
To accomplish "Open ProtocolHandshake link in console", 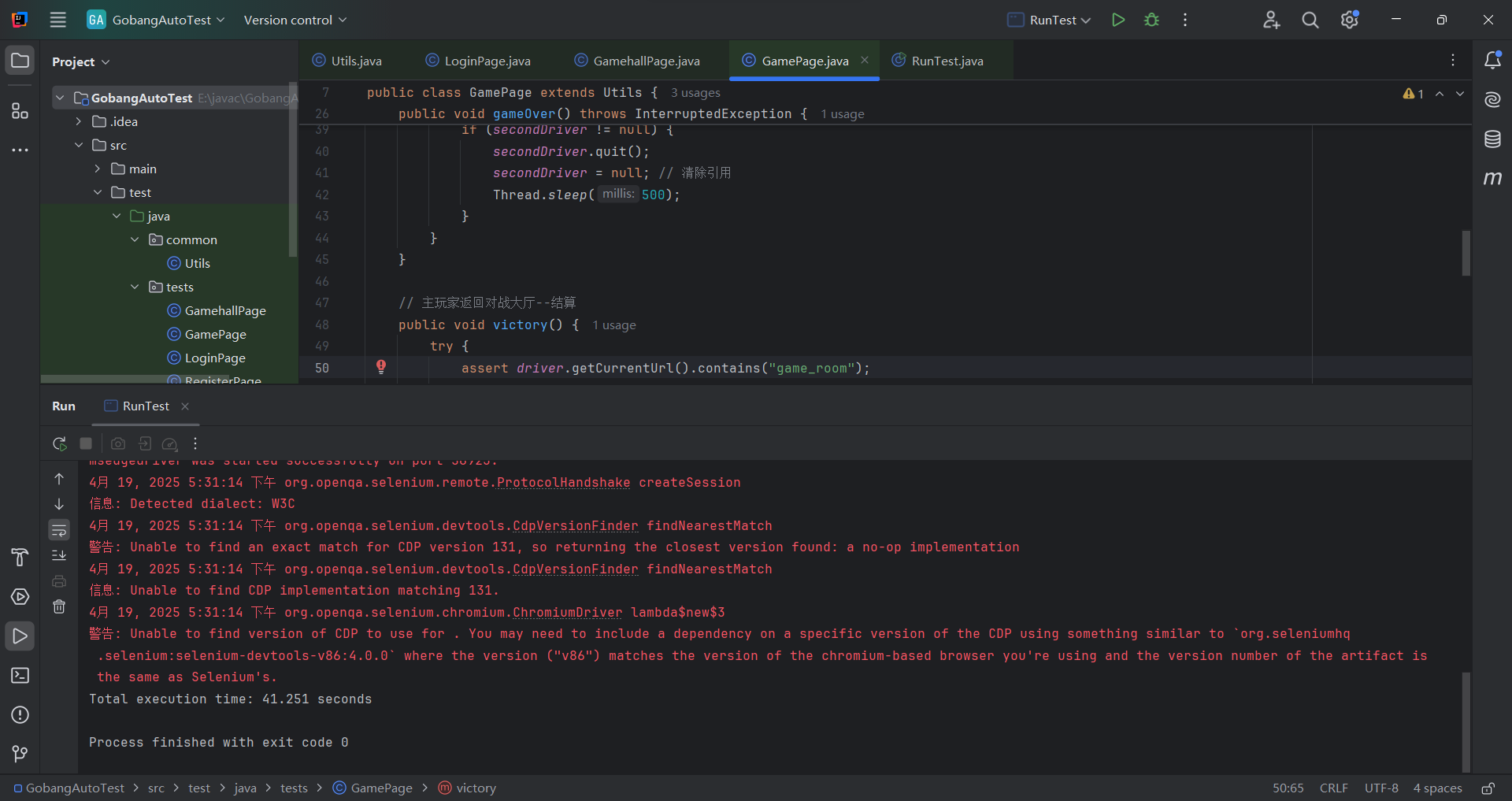I will click(563, 482).
